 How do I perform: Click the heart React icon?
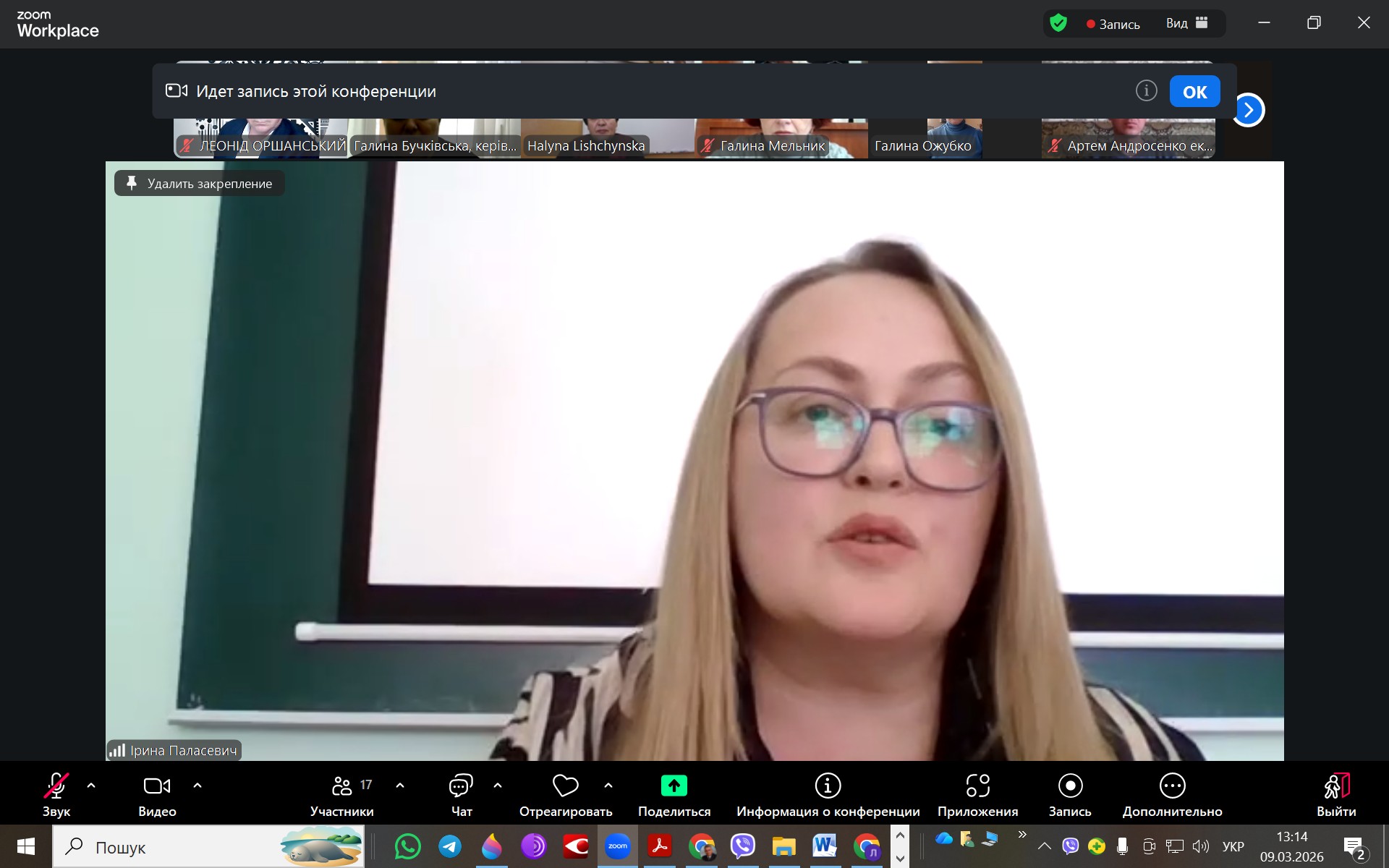tap(565, 786)
